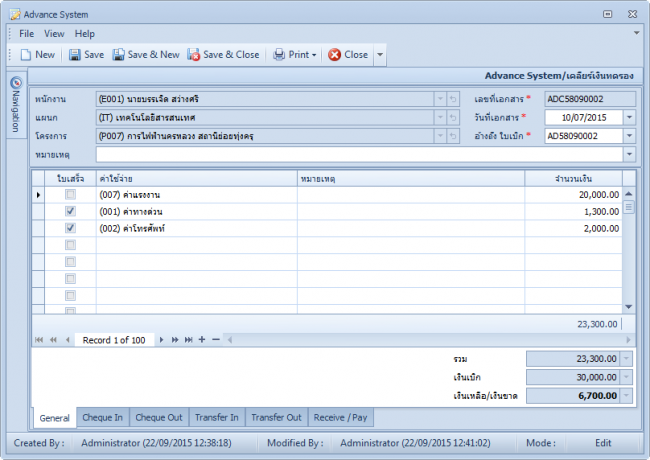Click the Record 1 of 100 navigator text
650x460 pixels.
(114, 340)
